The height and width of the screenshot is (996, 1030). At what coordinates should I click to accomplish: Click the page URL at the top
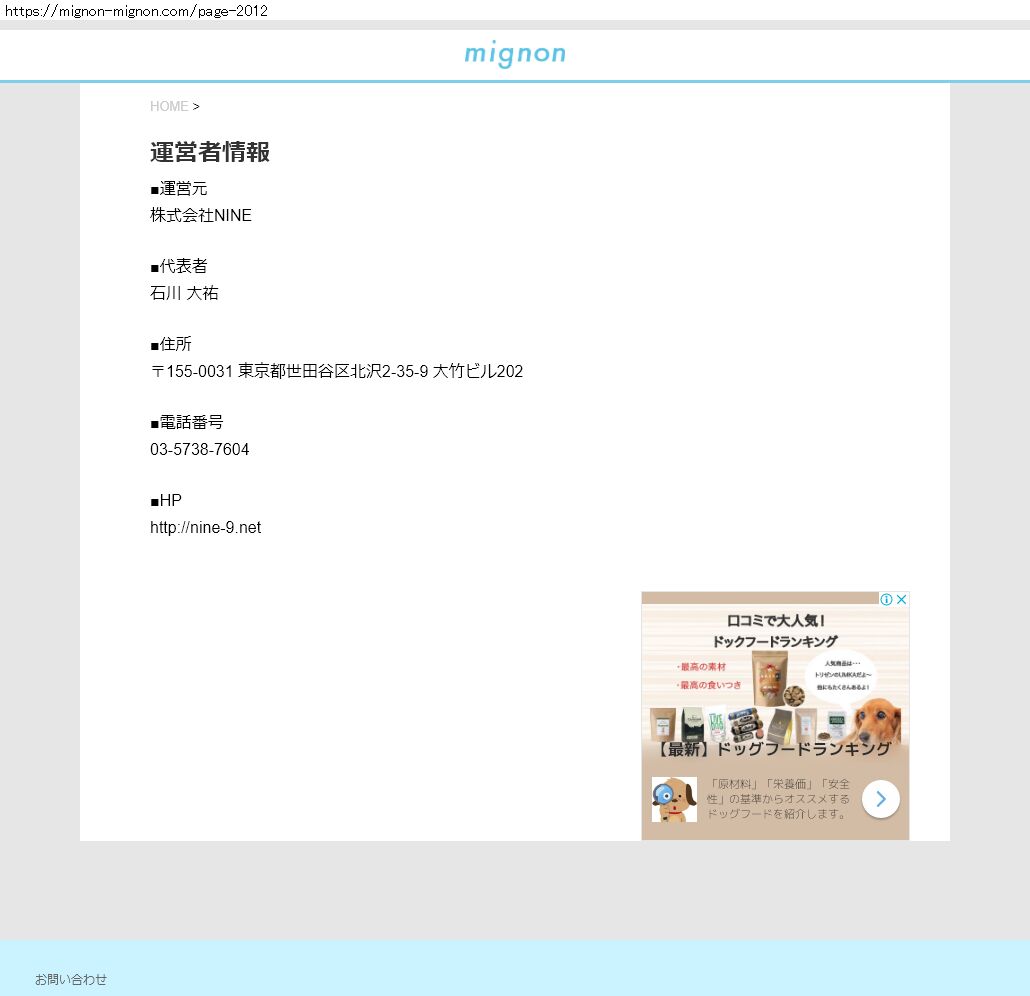(136, 11)
